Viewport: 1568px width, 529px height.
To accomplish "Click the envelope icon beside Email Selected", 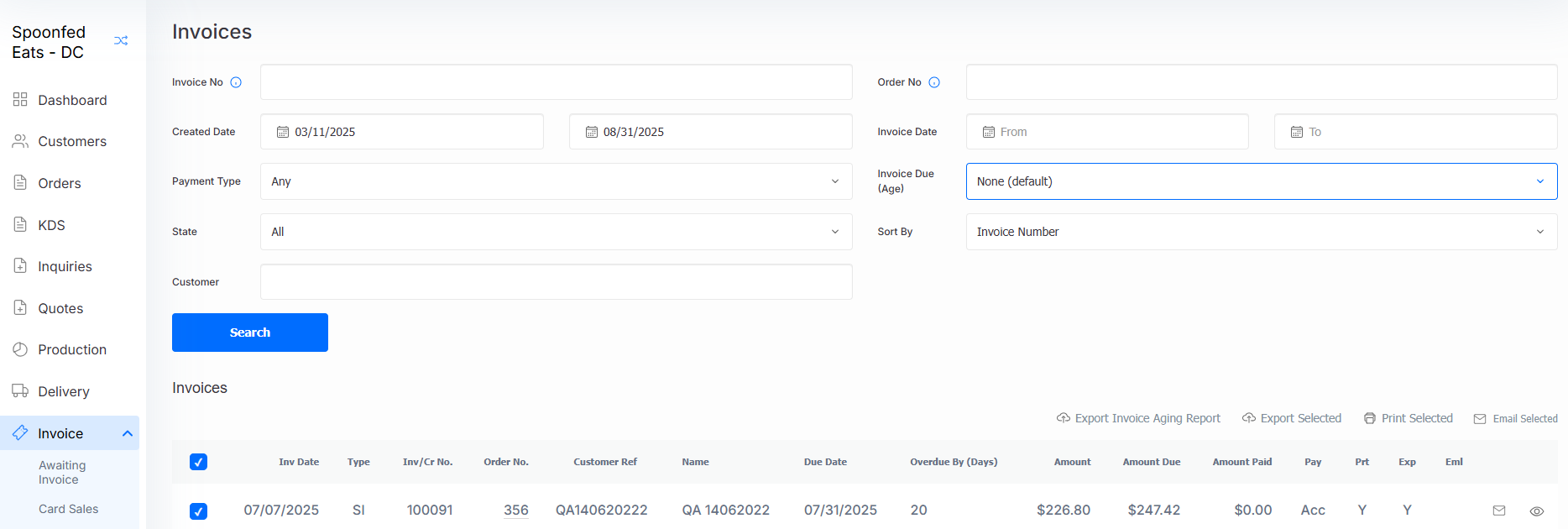I will [1480, 419].
